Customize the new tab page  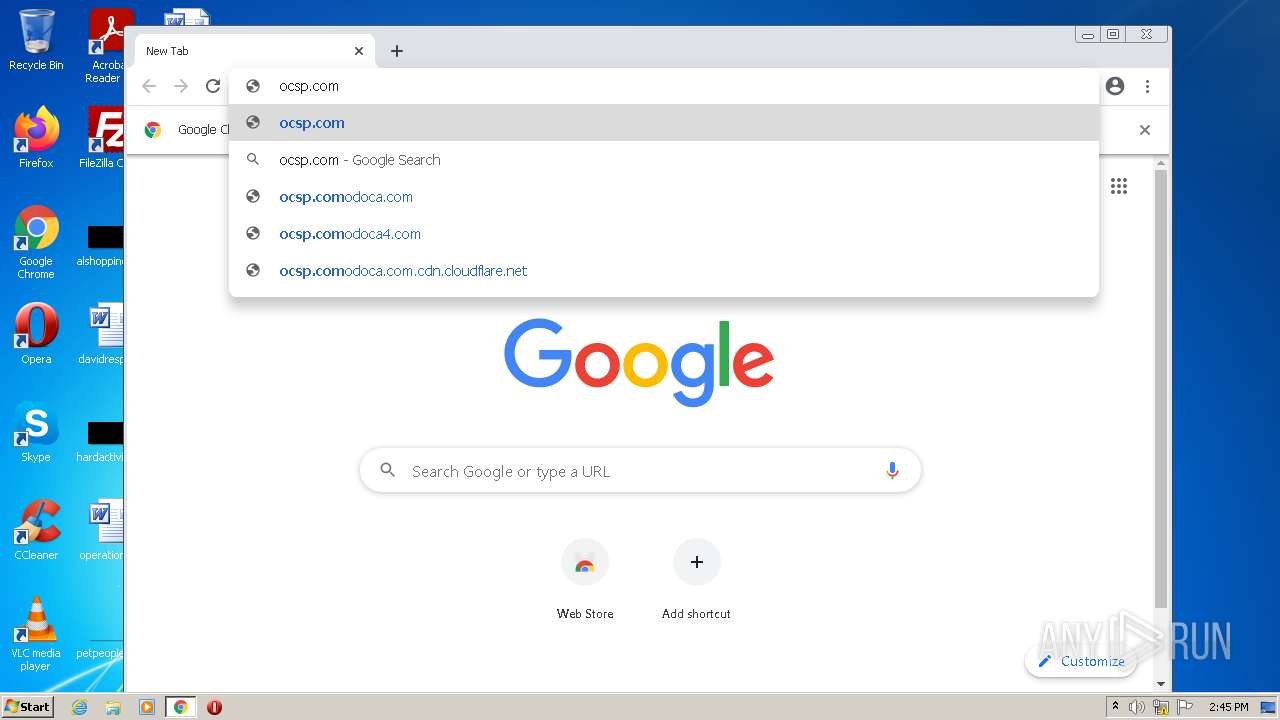coord(1081,661)
